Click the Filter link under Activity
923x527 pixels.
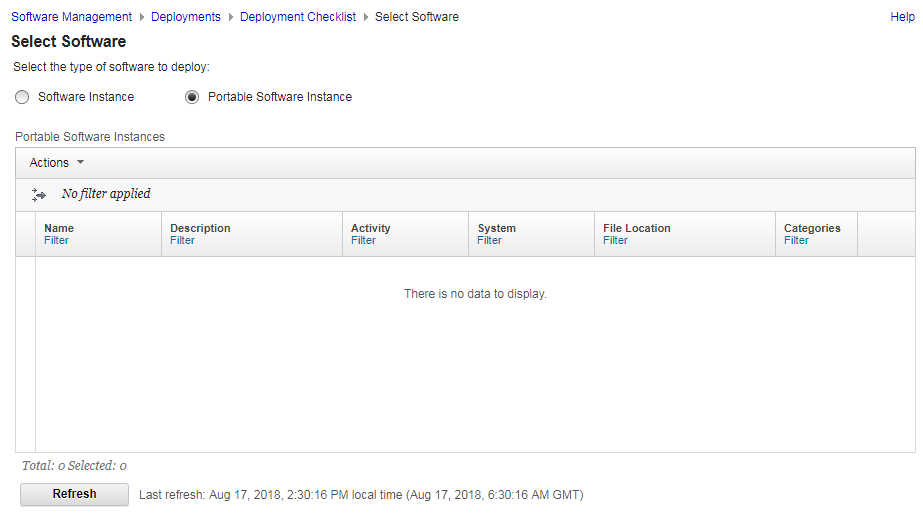click(x=364, y=241)
